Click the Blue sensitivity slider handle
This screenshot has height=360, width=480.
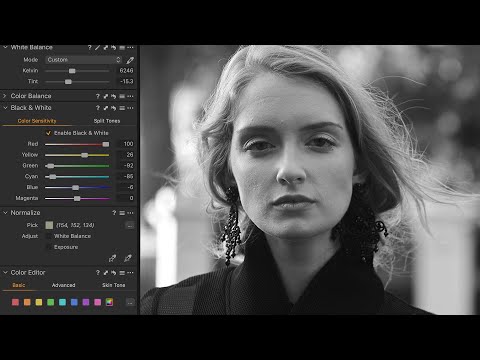[x=76, y=188]
